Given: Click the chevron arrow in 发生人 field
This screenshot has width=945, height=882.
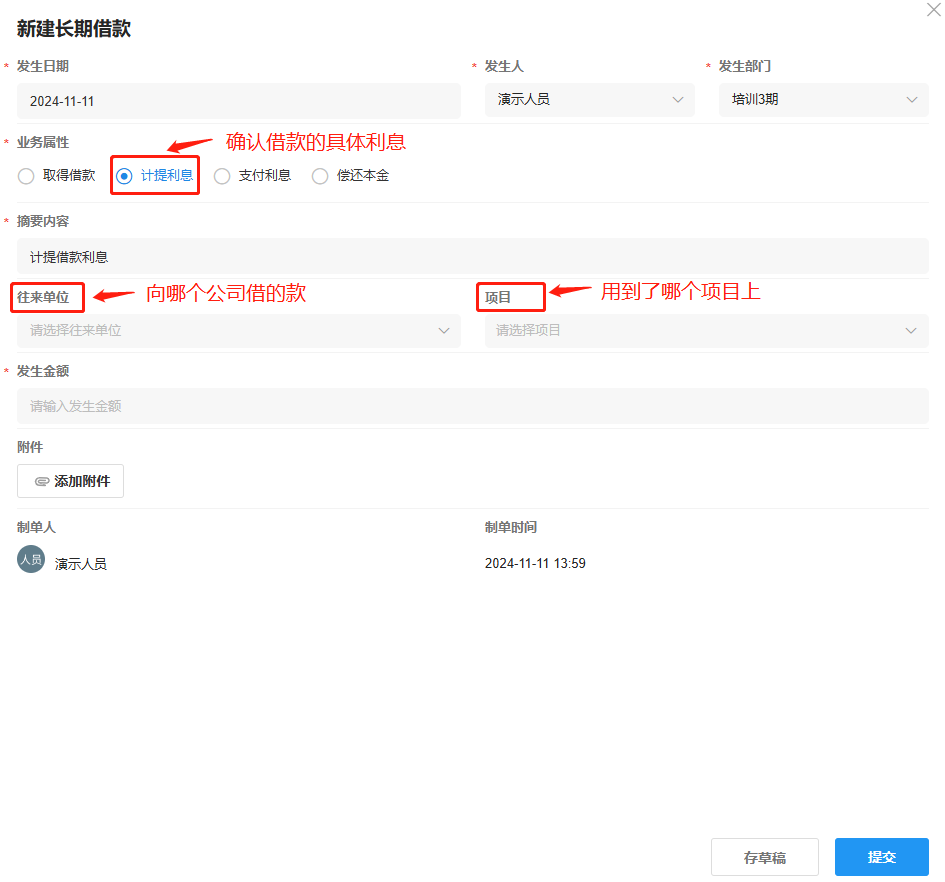Looking at the screenshot, I should 679,100.
